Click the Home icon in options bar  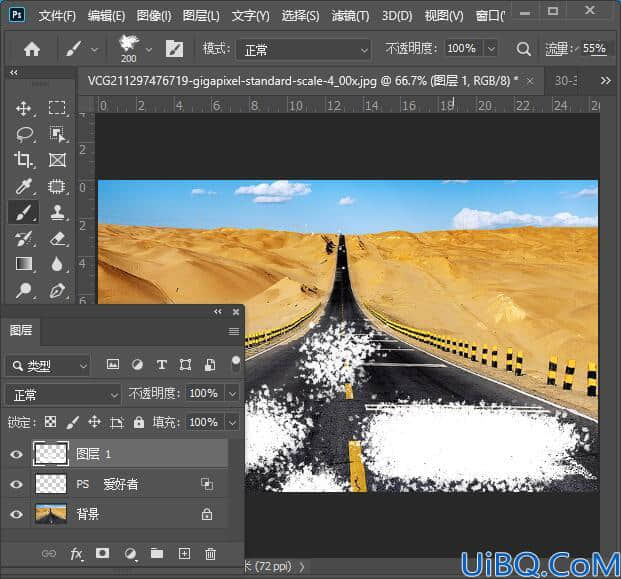(32, 49)
